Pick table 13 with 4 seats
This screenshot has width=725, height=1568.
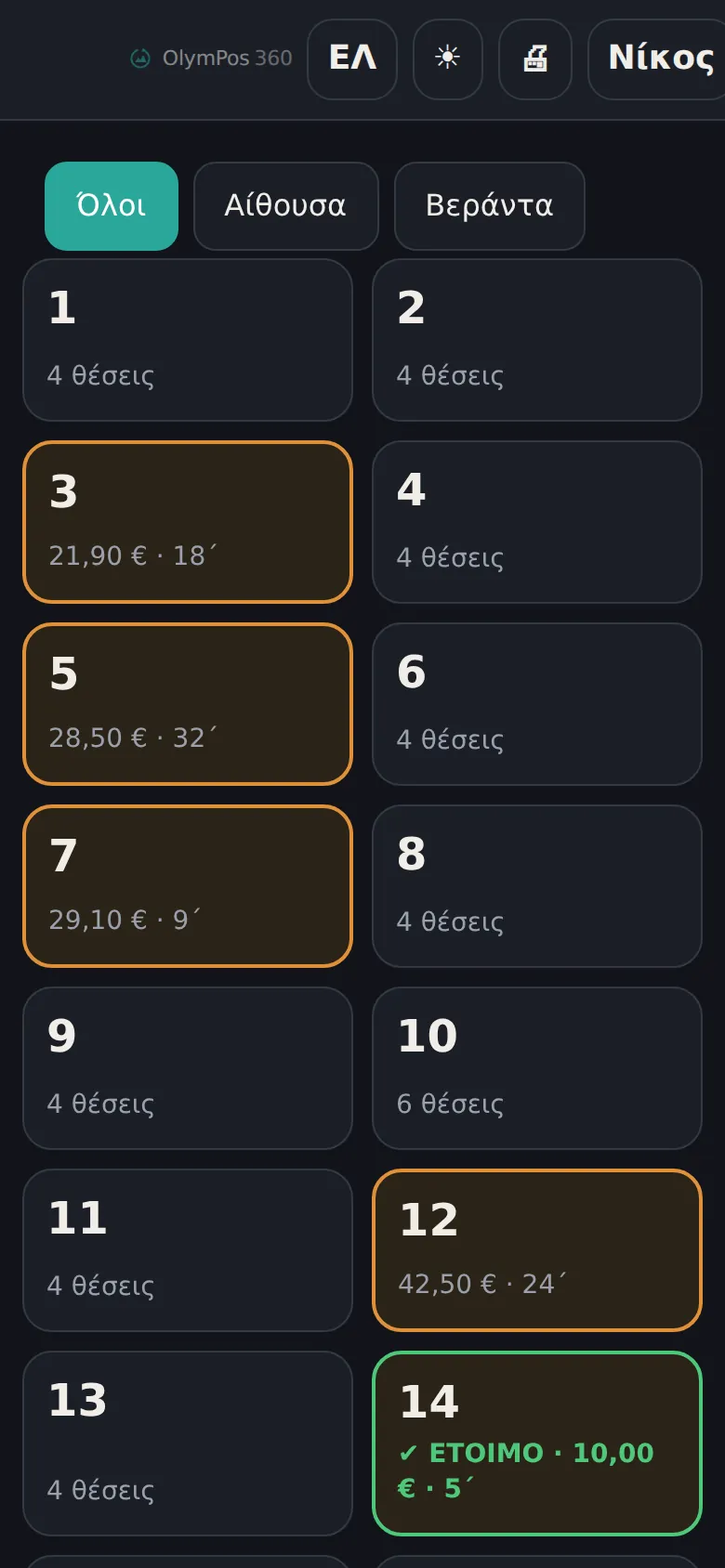click(188, 1444)
